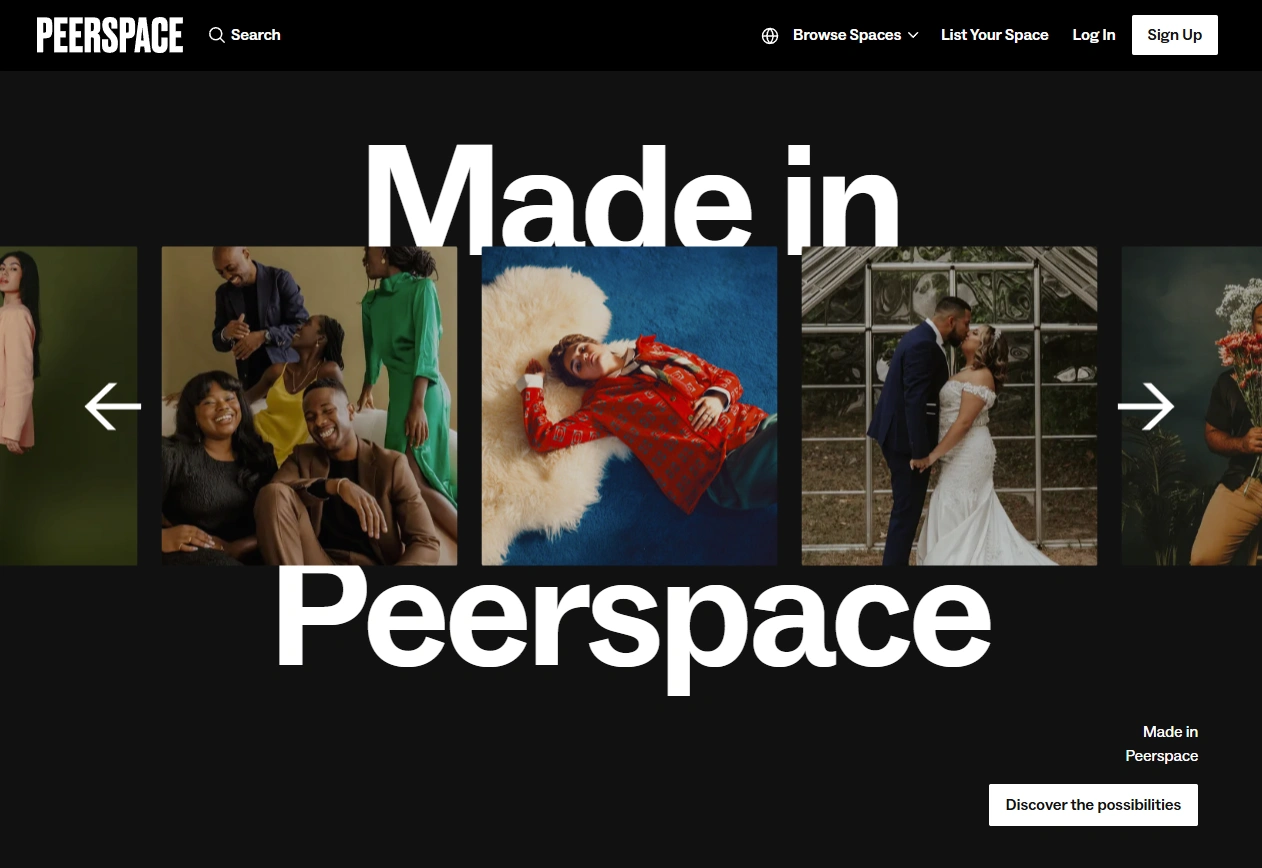Click the small "Made in Peerspace" caption text

click(1162, 744)
